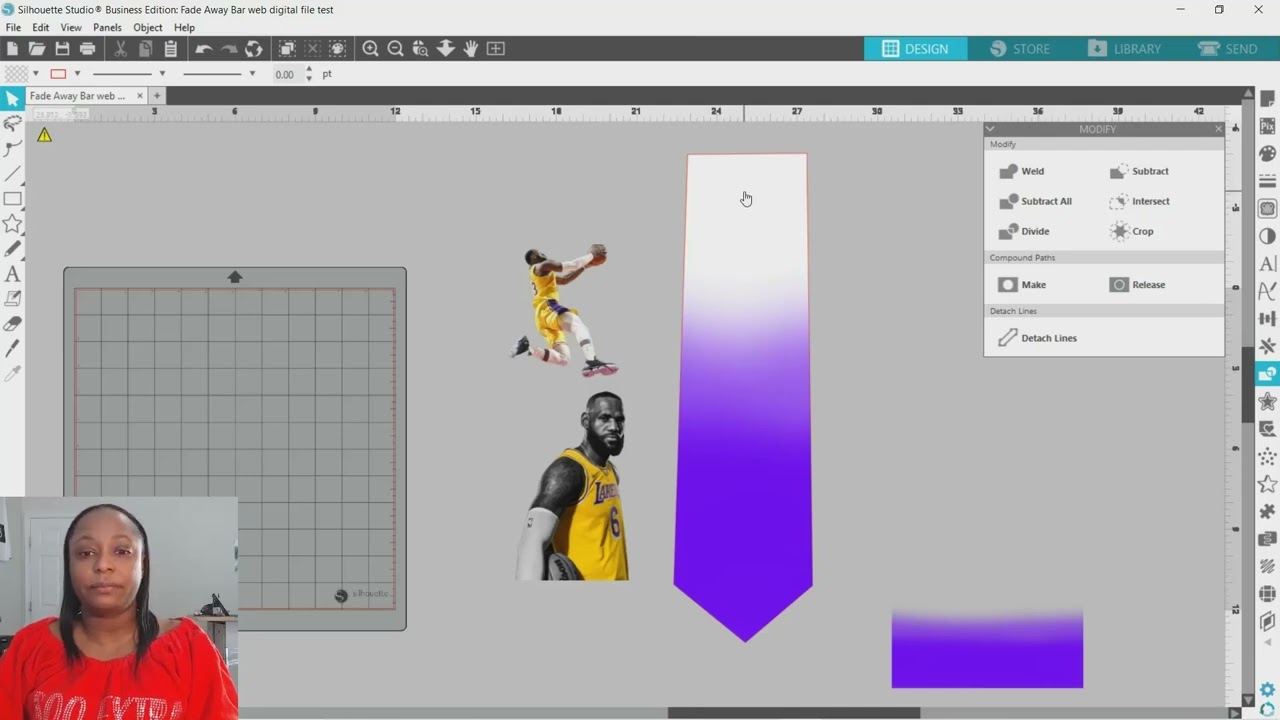Paste from clipboard icon
This screenshot has width=1280, height=720.
click(170, 48)
